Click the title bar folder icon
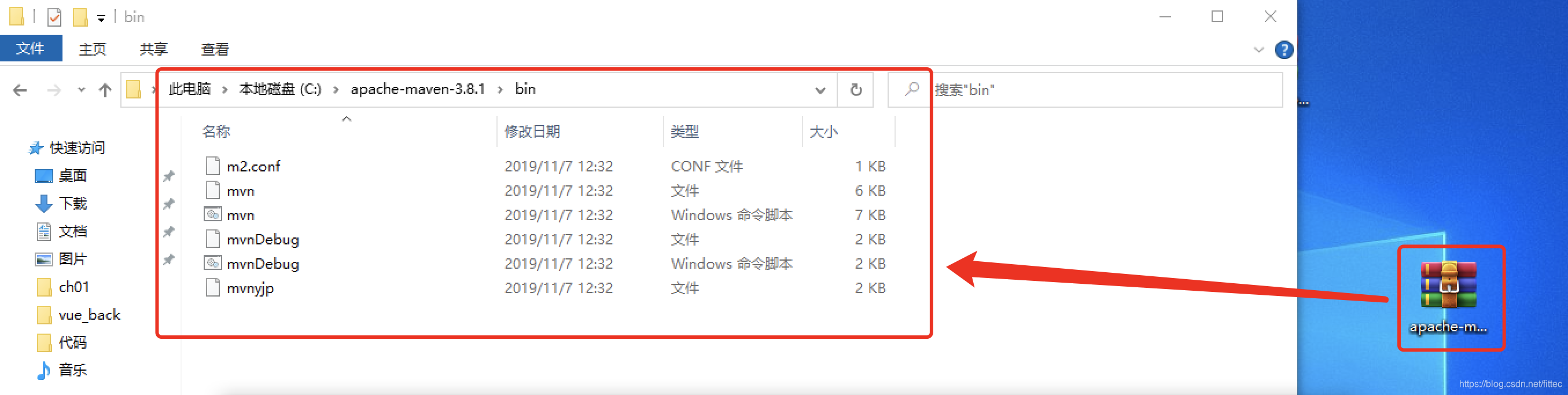The image size is (1568, 395). (x=17, y=16)
